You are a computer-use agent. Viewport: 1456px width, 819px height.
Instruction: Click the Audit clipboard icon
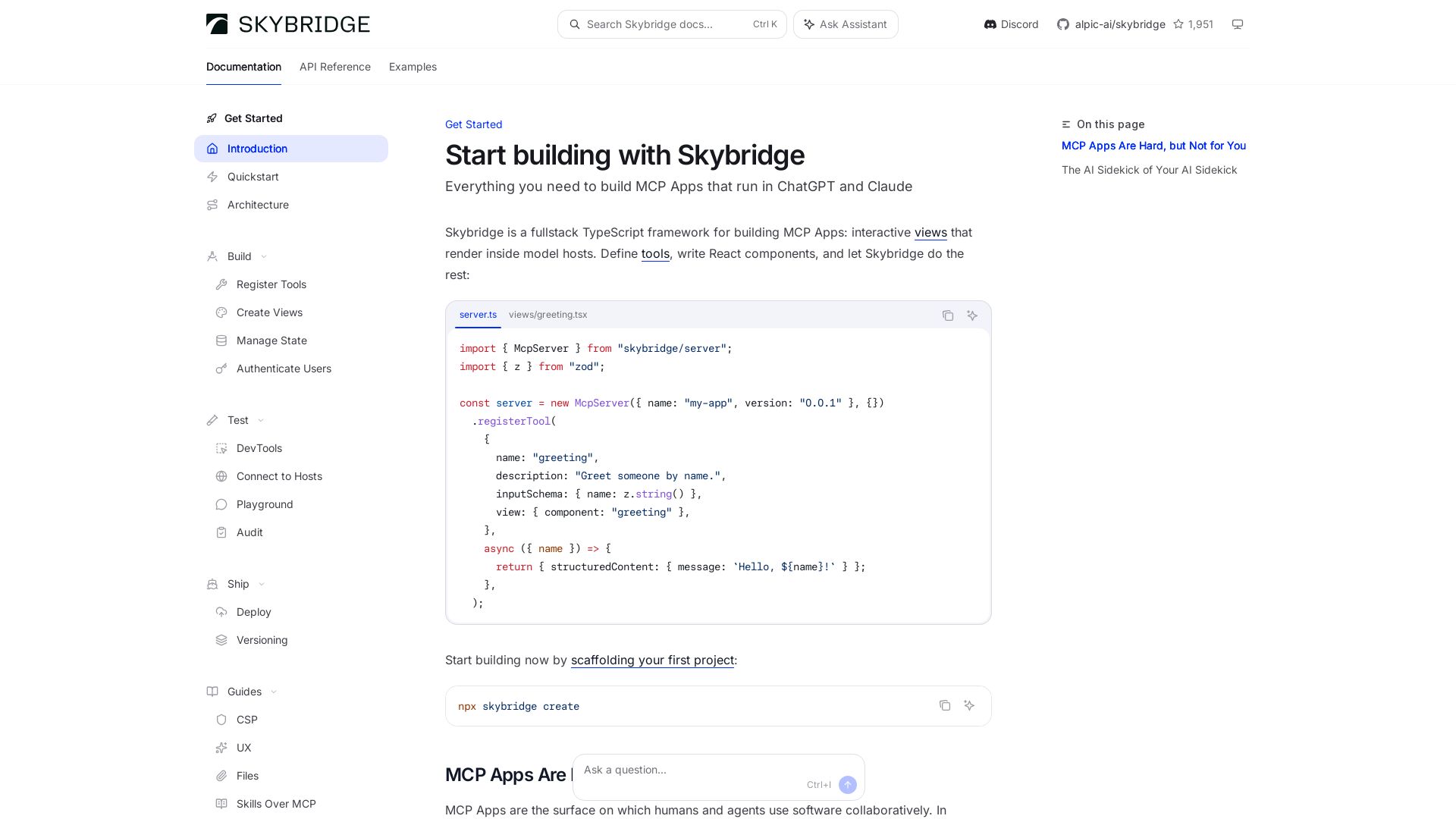(x=221, y=532)
